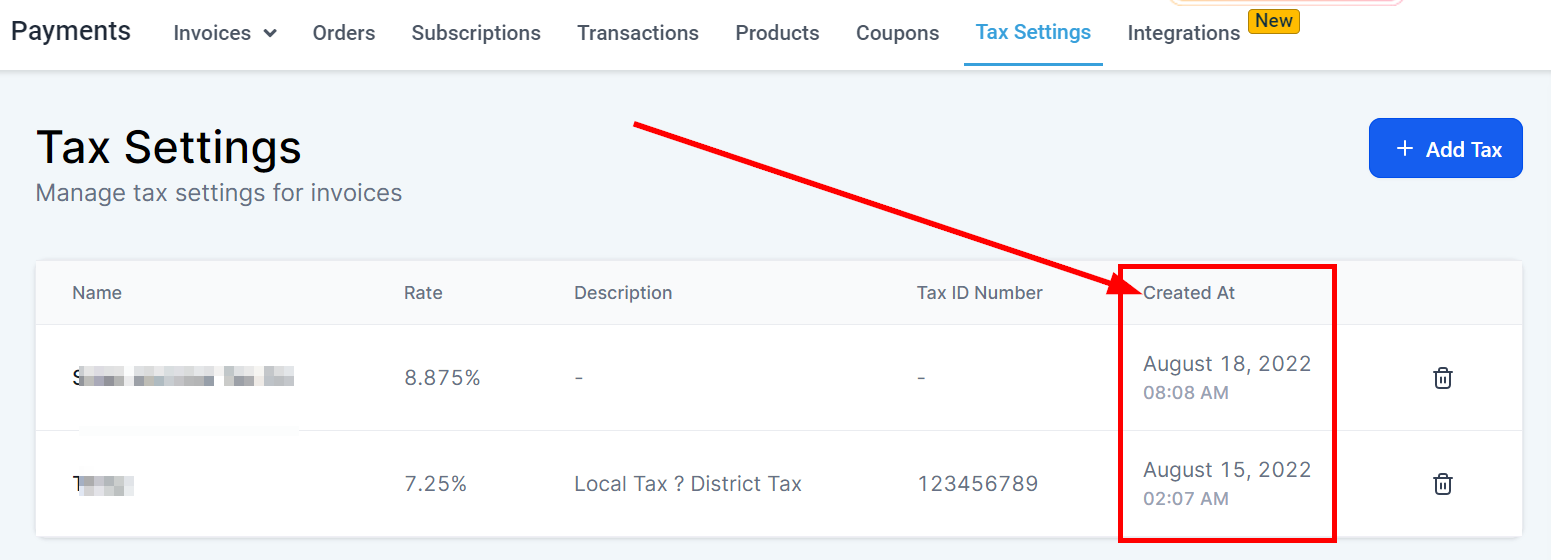Delete the 8.875% tax entry
Screen dimensions: 1551x560
click(x=1442, y=378)
